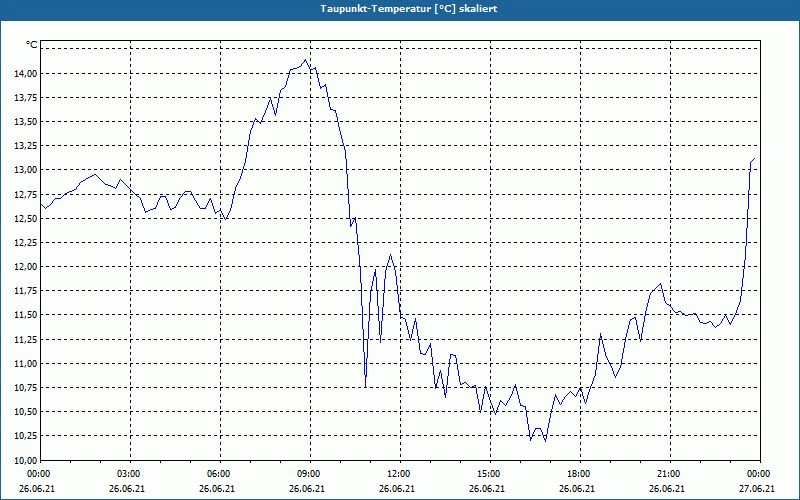This screenshot has width=800, height=500.
Task: Pick the 12,75 y-axis label
Action: (24, 194)
